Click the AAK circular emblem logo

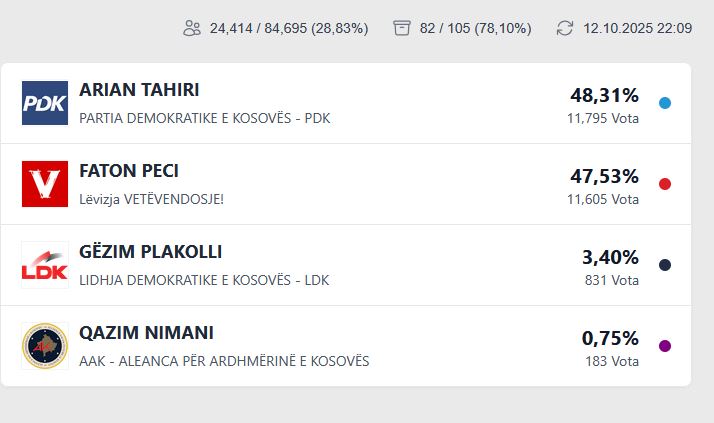tap(45, 346)
